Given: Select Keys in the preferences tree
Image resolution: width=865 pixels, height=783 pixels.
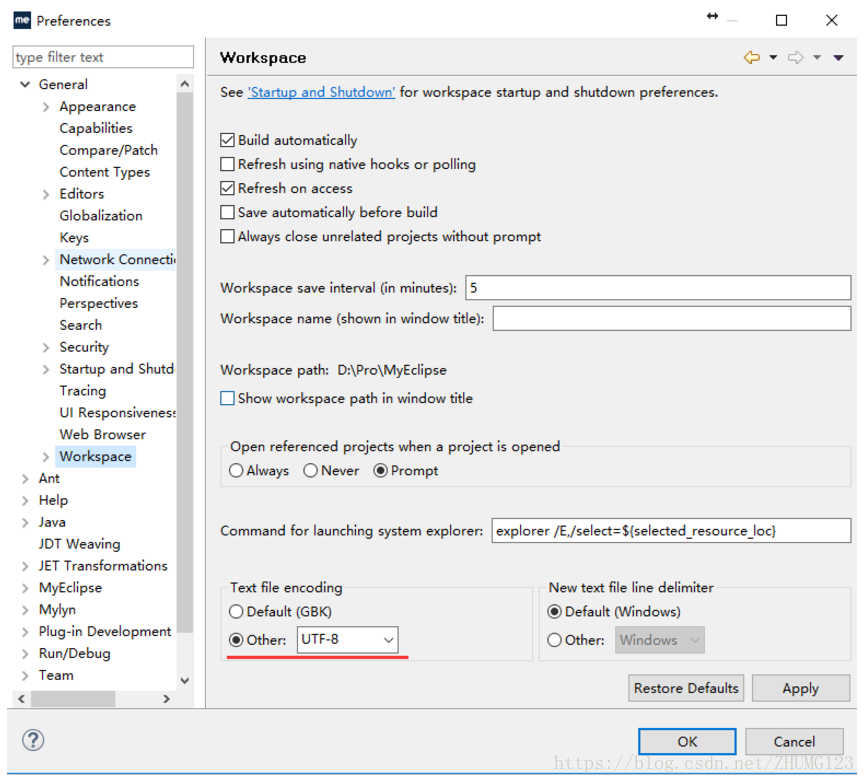Looking at the screenshot, I should point(74,238).
